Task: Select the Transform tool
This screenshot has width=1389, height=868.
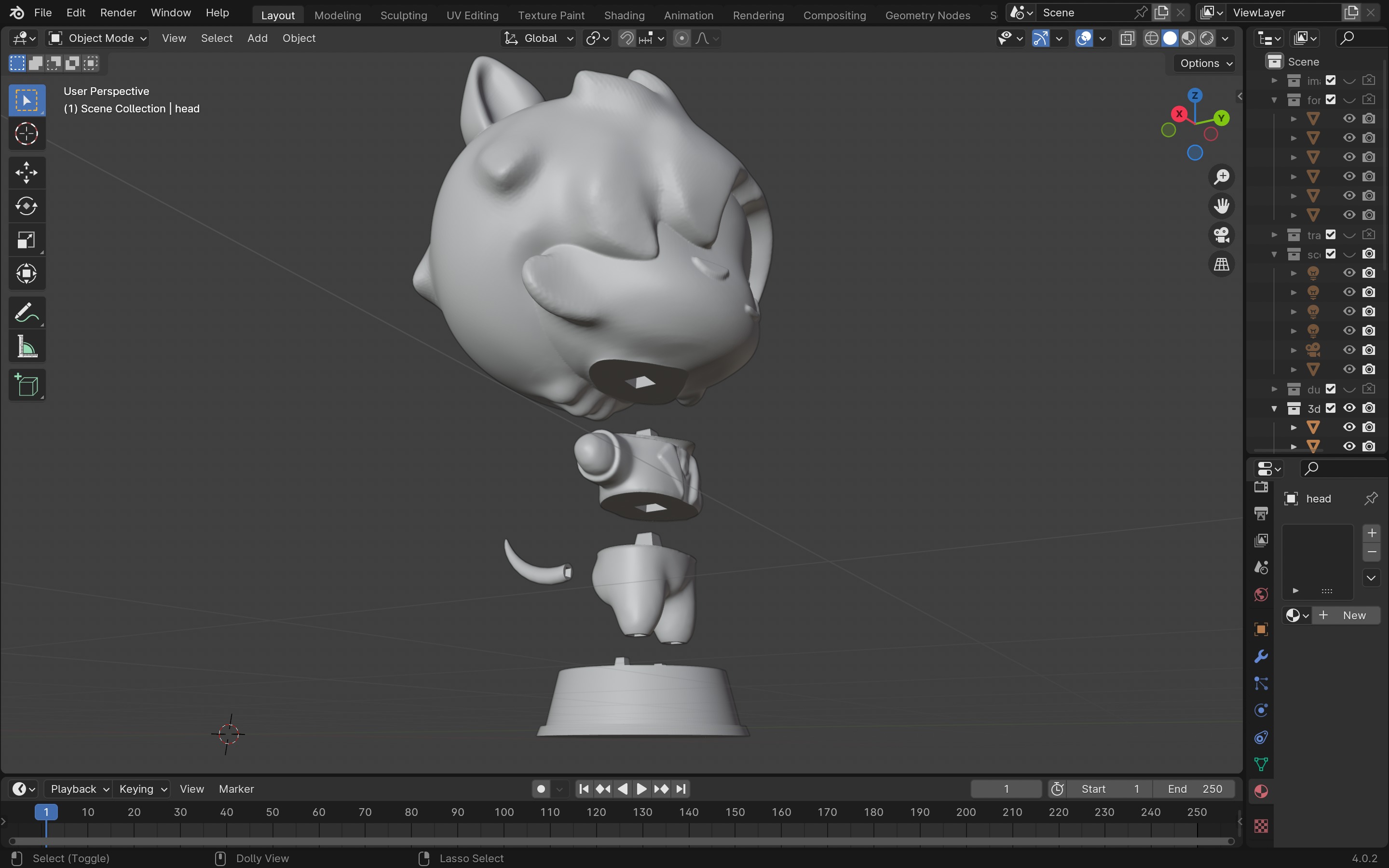Action: (27, 274)
